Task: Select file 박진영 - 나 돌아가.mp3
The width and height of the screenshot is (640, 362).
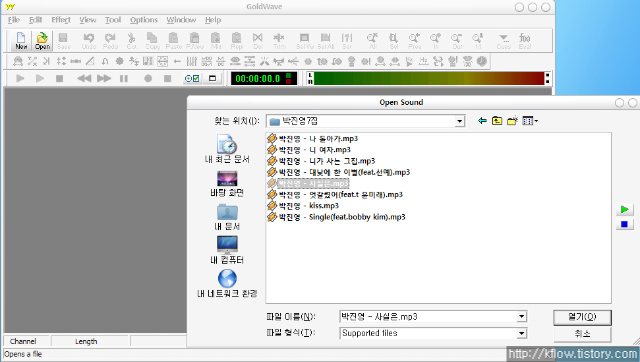Action: (x=313, y=139)
